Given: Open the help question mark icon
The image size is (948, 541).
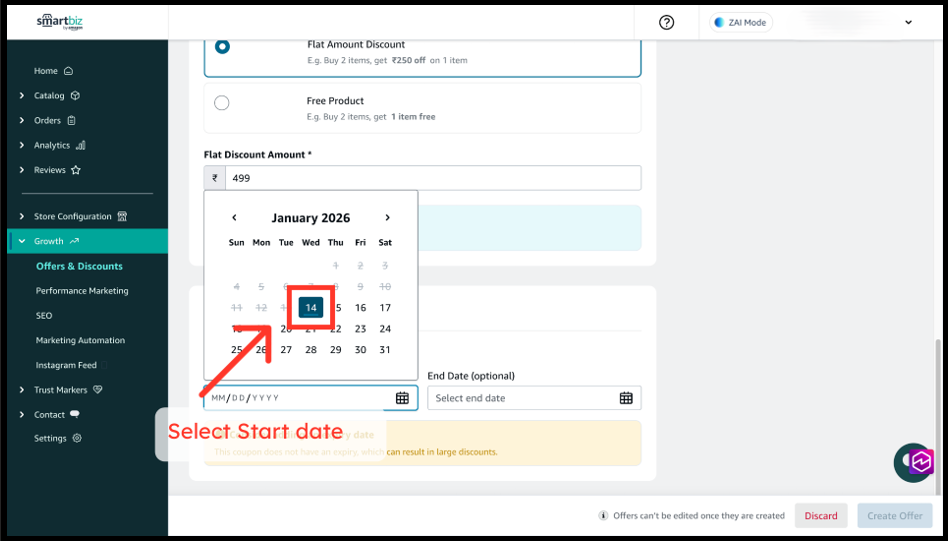Looking at the screenshot, I should pos(667,22).
